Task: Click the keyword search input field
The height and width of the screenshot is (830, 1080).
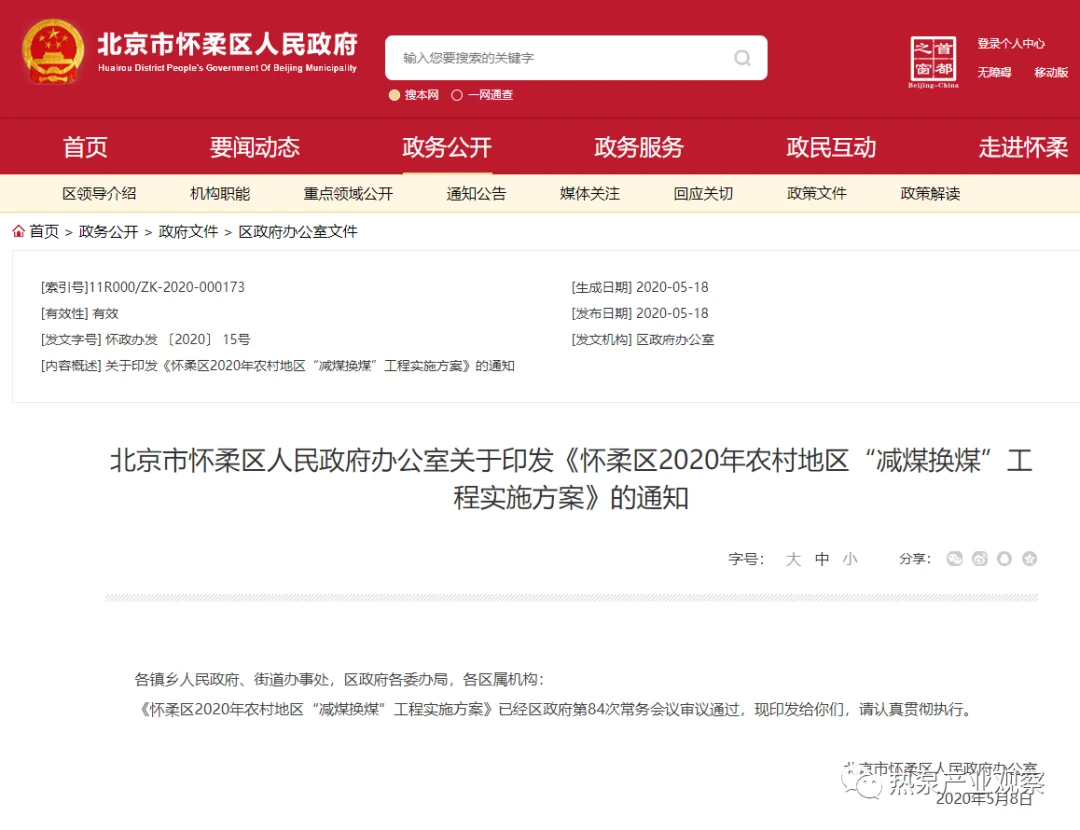Action: pos(560,58)
